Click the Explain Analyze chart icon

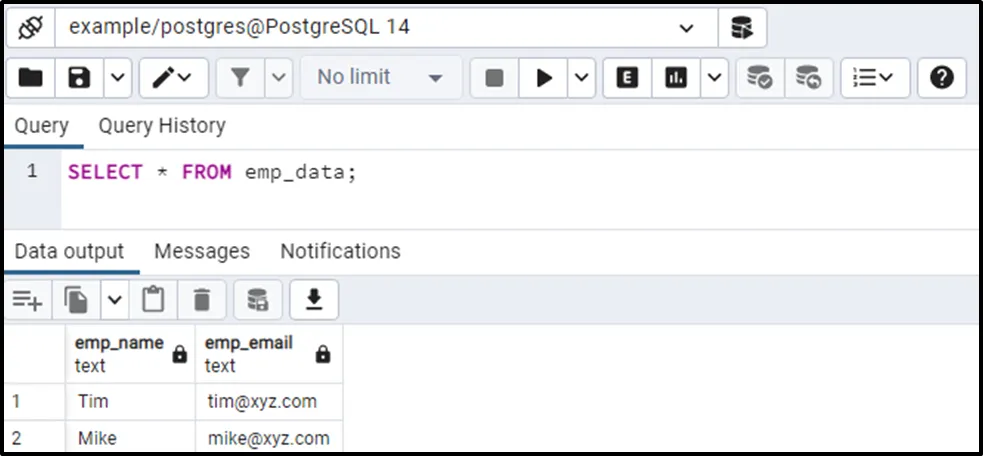point(676,77)
